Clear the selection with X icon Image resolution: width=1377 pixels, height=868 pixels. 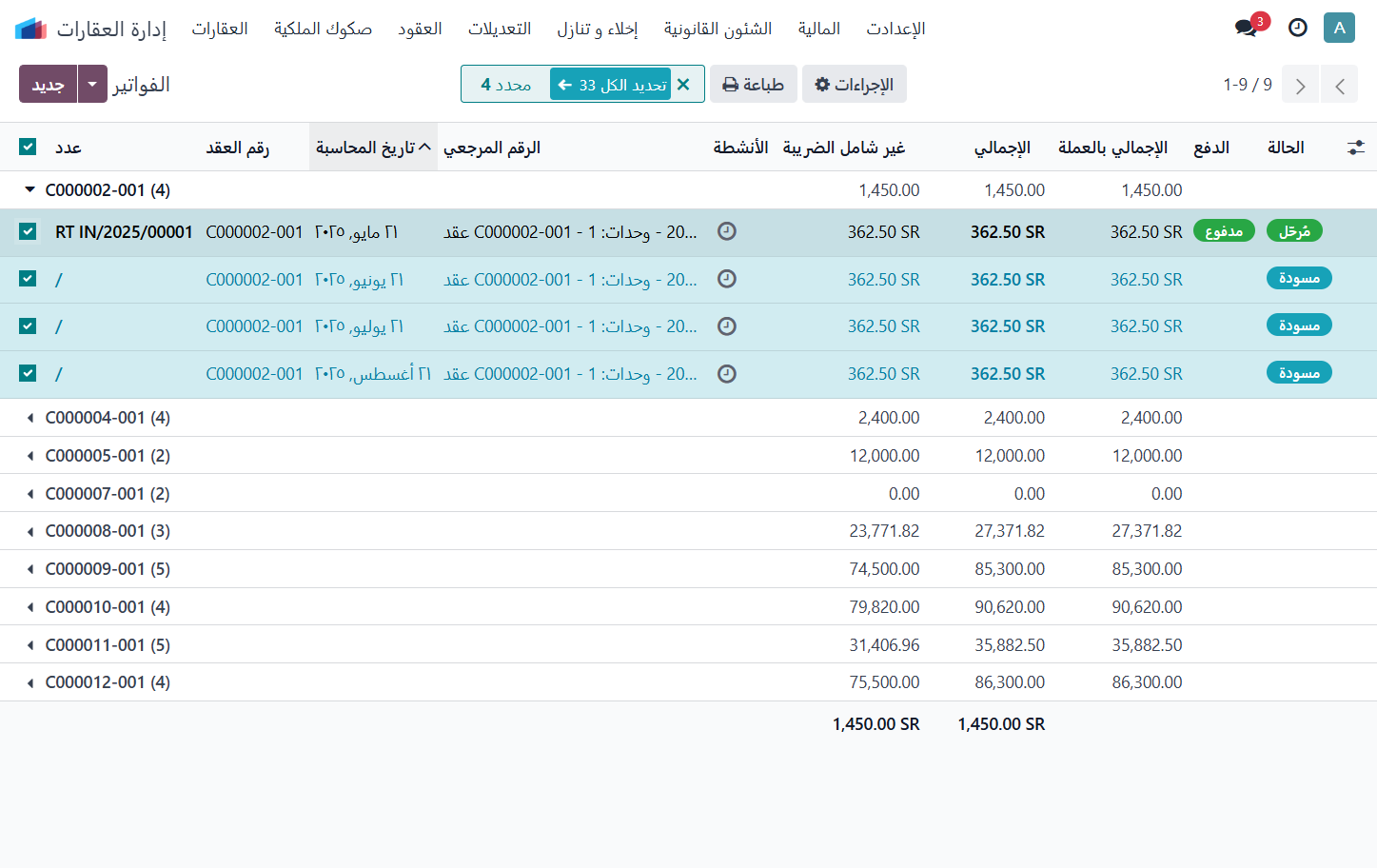coord(683,85)
